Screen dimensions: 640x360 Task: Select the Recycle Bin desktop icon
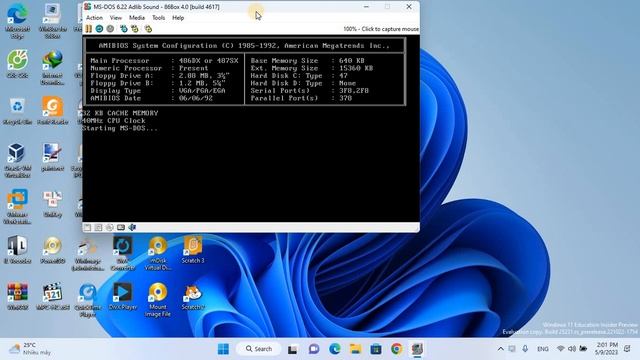[x=17, y=111]
